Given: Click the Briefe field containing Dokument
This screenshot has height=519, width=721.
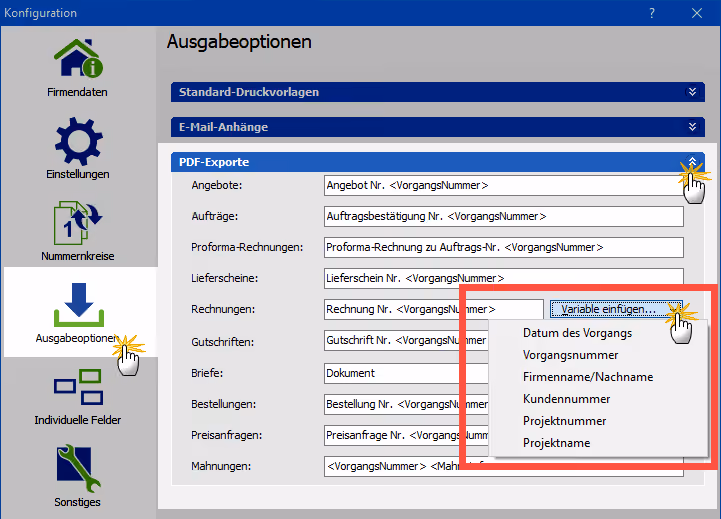Looking at the screenshot, I should pyautogui.click(x=406, y=373).
